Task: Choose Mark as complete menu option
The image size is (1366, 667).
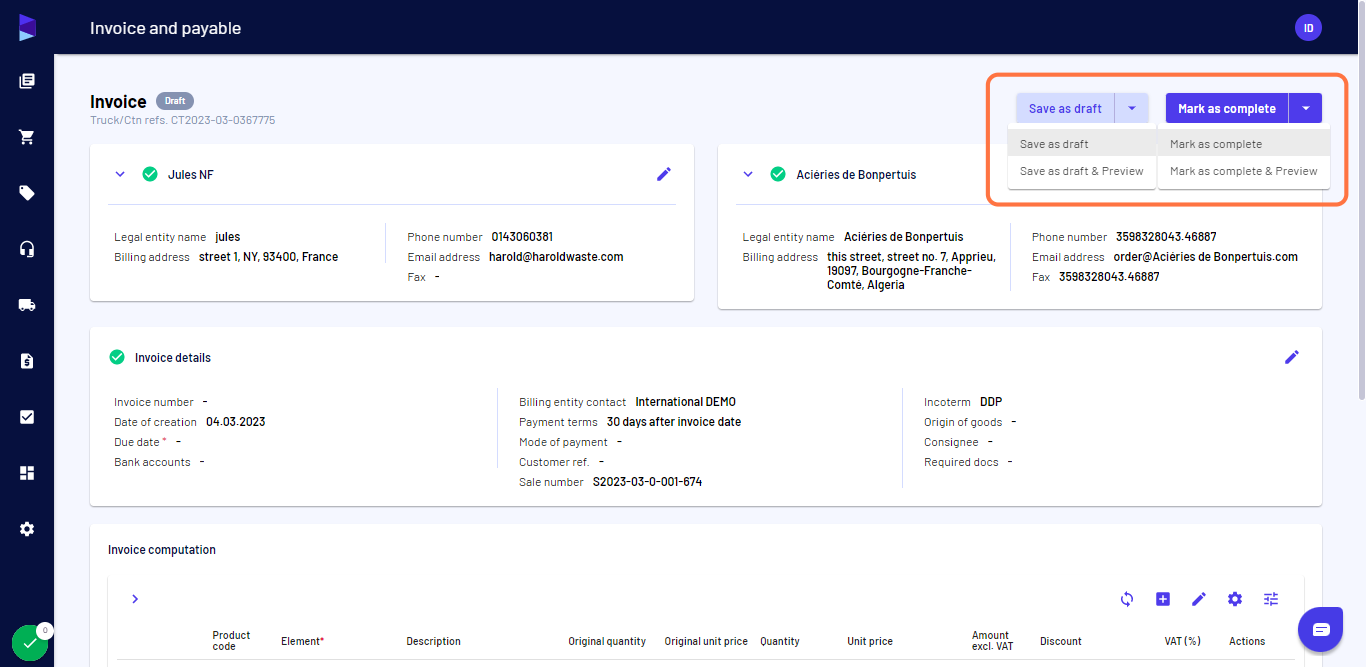Action: 1244,144
